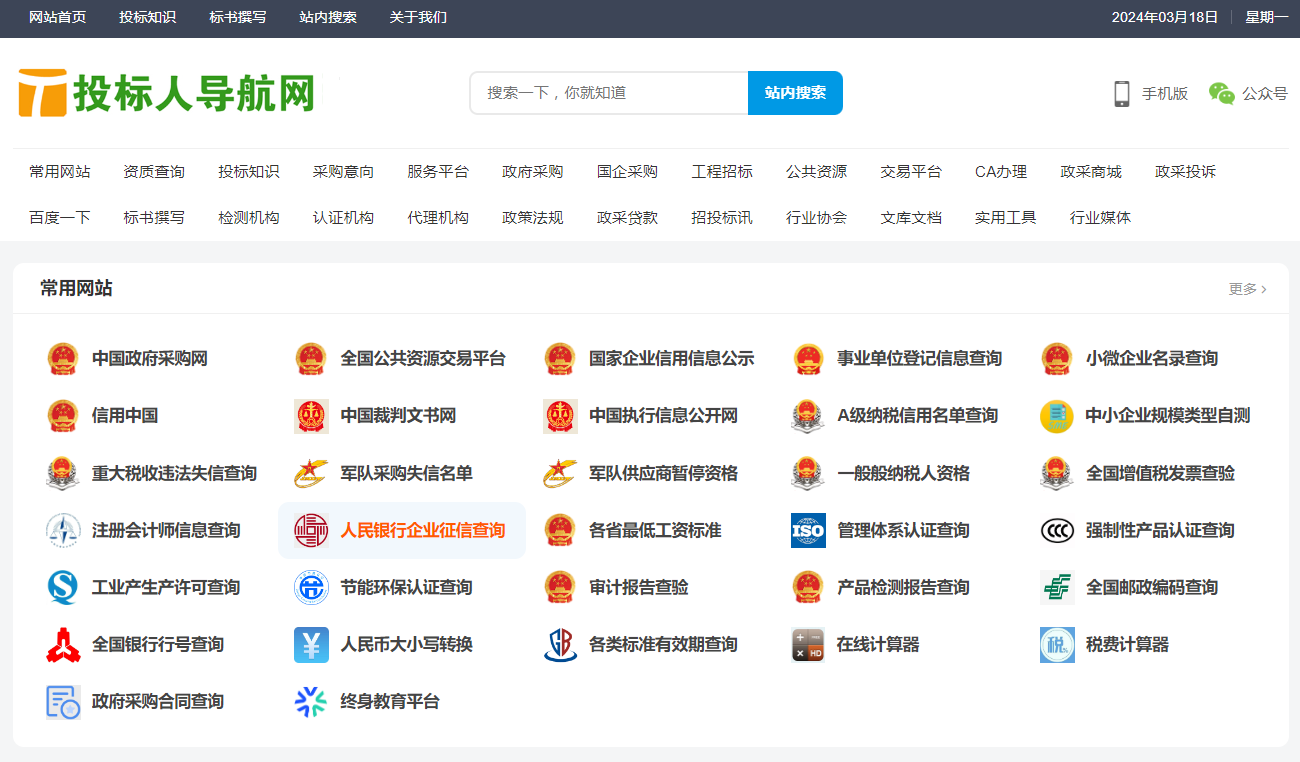Screen dimensions: 1300x762
Task: Select the 资质查询 category
Action: point(154,172)
